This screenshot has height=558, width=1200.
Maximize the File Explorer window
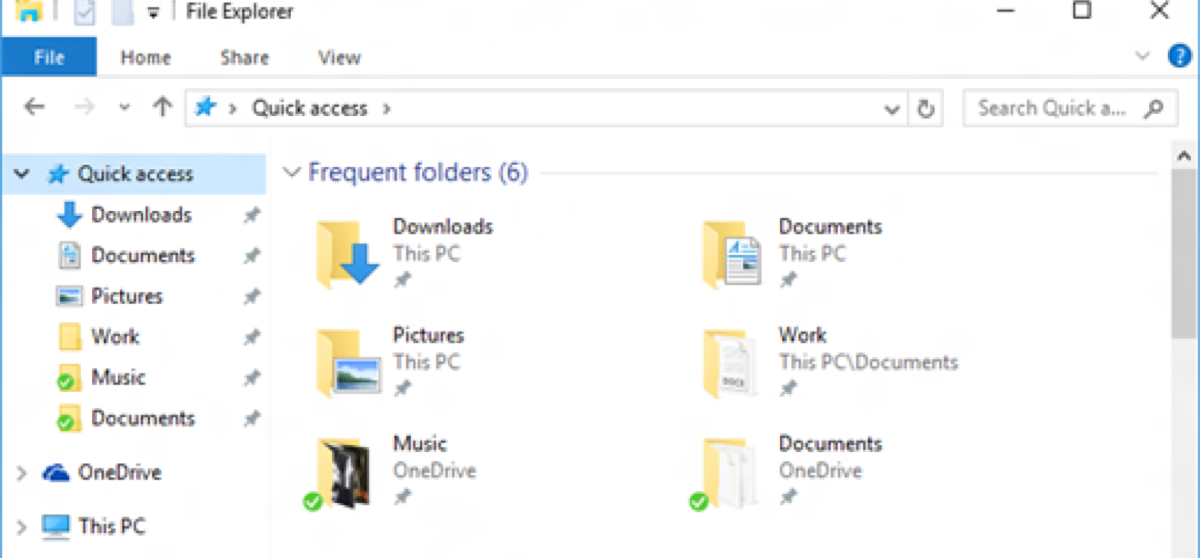tap(1082, 11)
